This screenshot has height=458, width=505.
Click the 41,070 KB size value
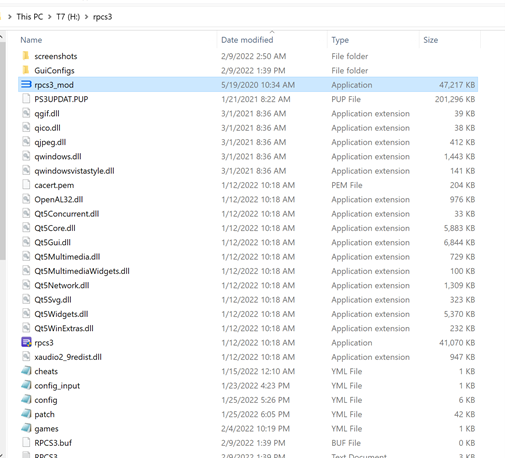457,343
